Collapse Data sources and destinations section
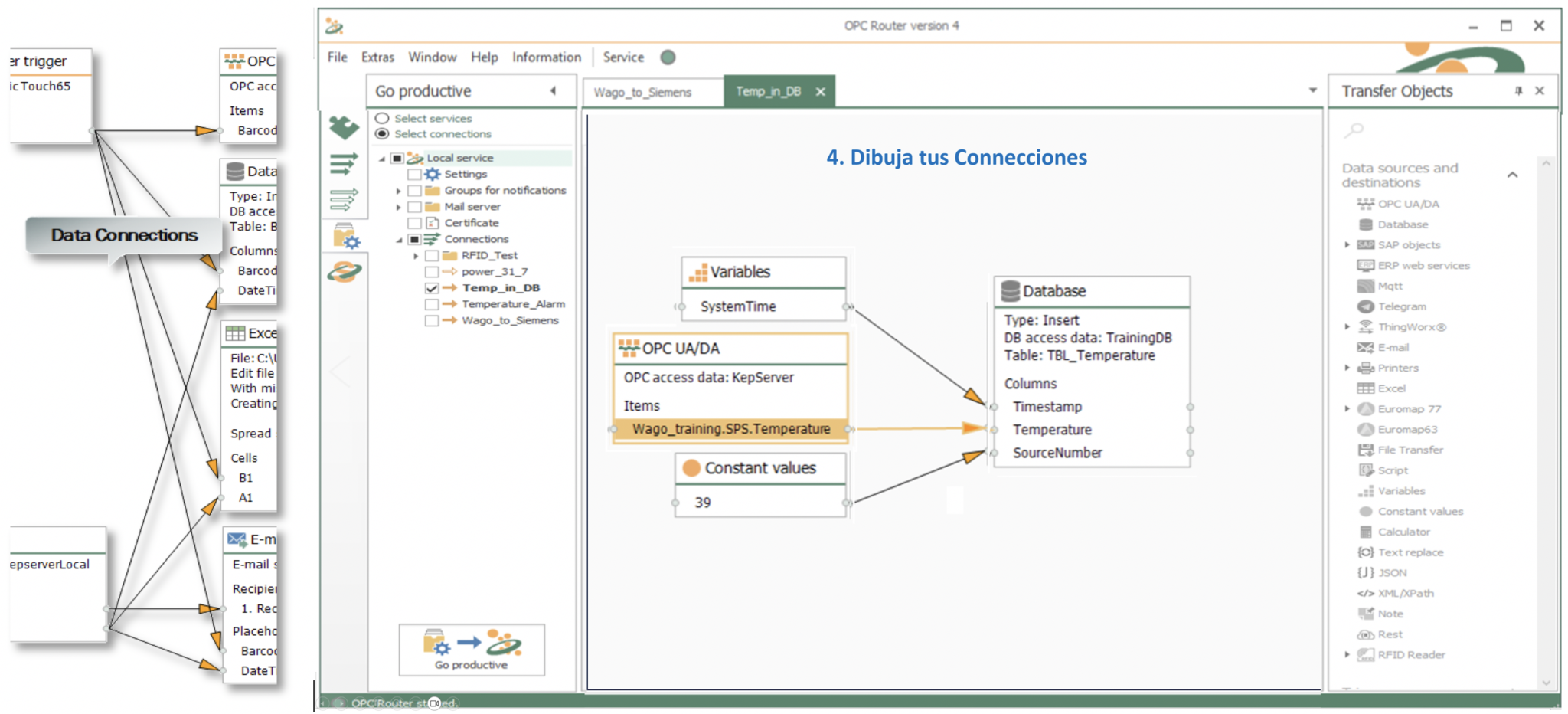This screenshot has height=714, width=1568. (1512, 175)
